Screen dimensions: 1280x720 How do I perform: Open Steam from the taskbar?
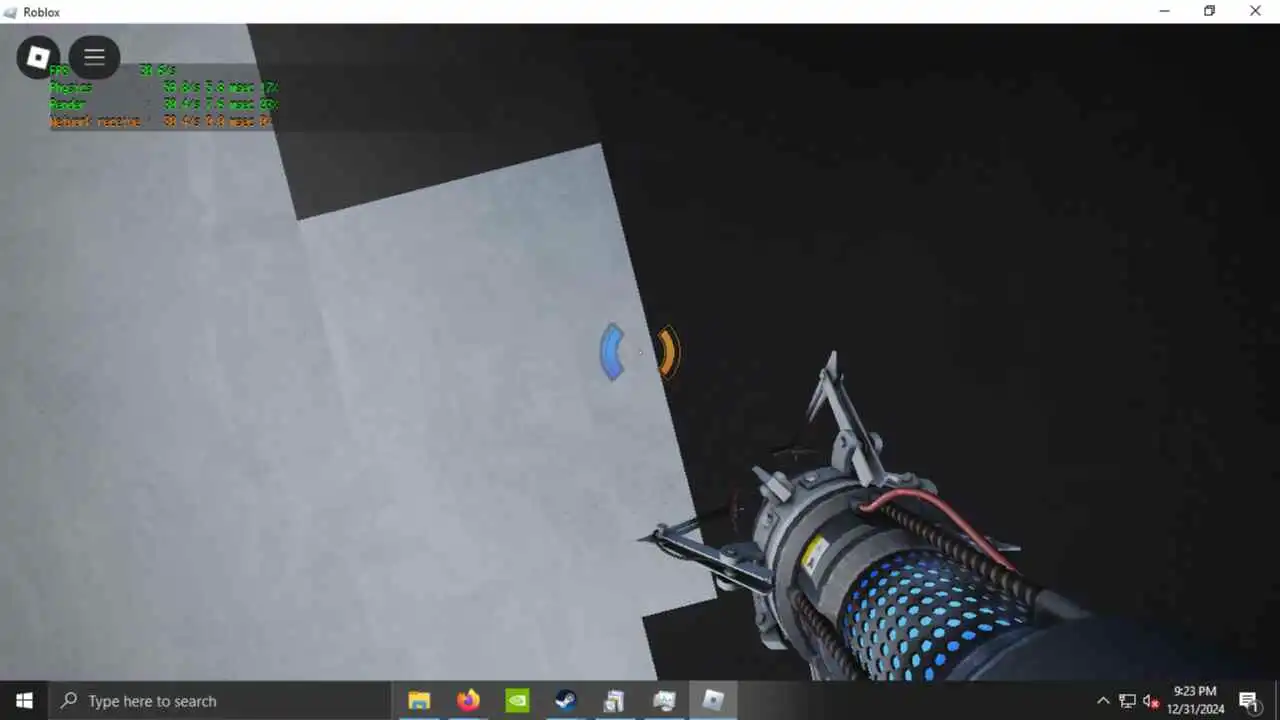[x=566, y=701]
